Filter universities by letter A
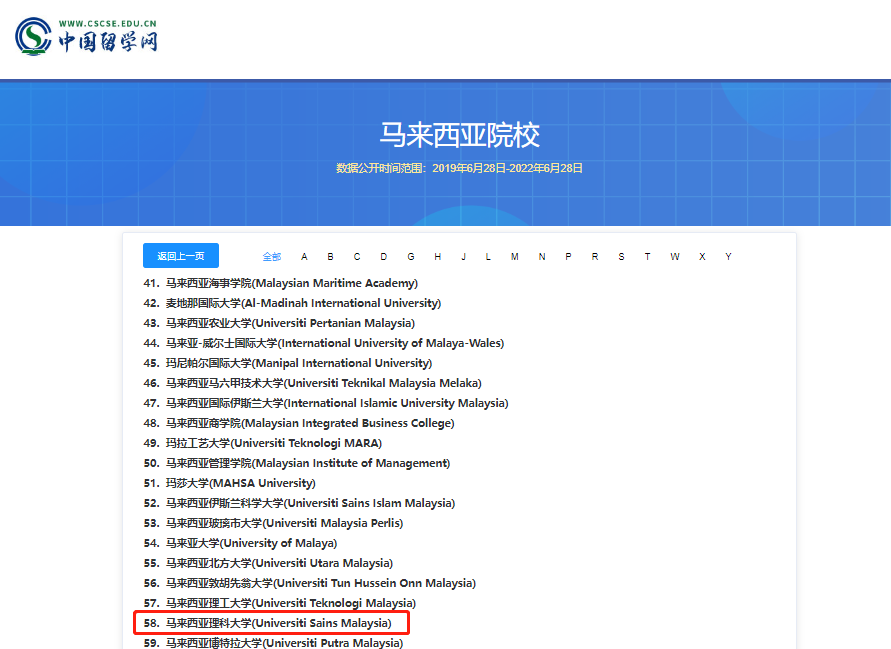891x649 pixels. (304, 256)
